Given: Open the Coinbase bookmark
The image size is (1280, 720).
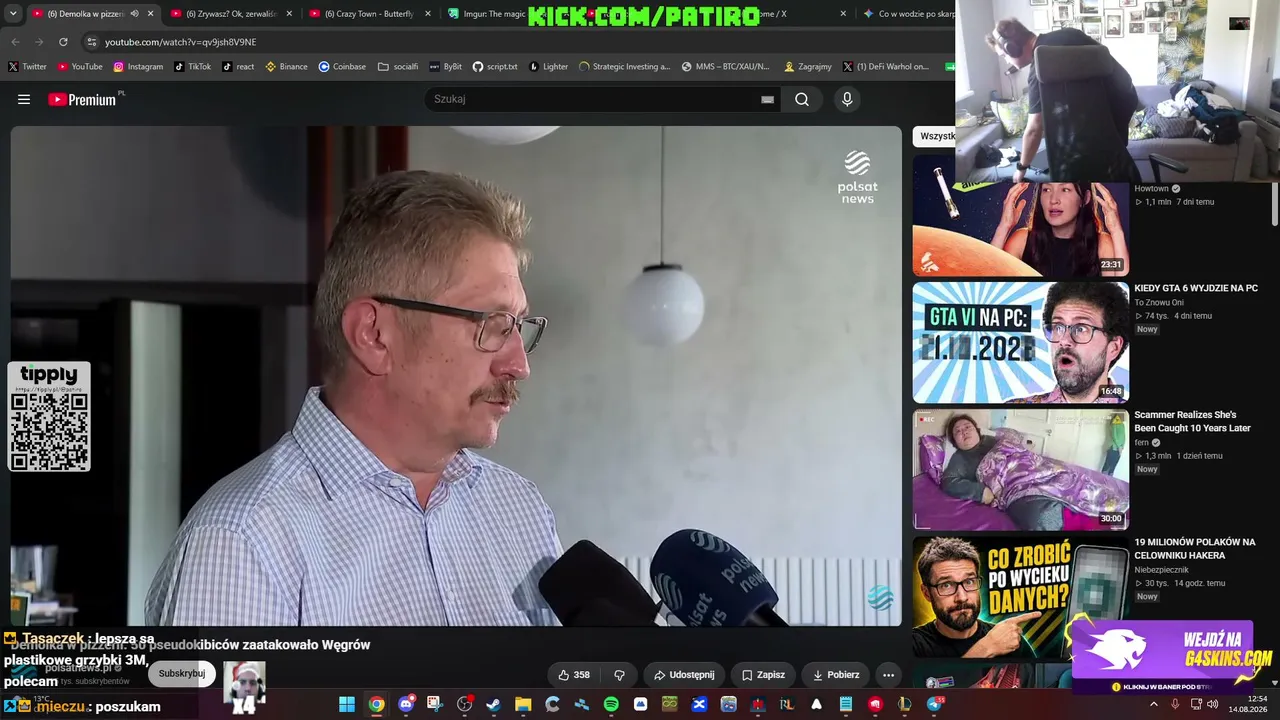Looking at the screenshot, I should click(x=342, y=67).
